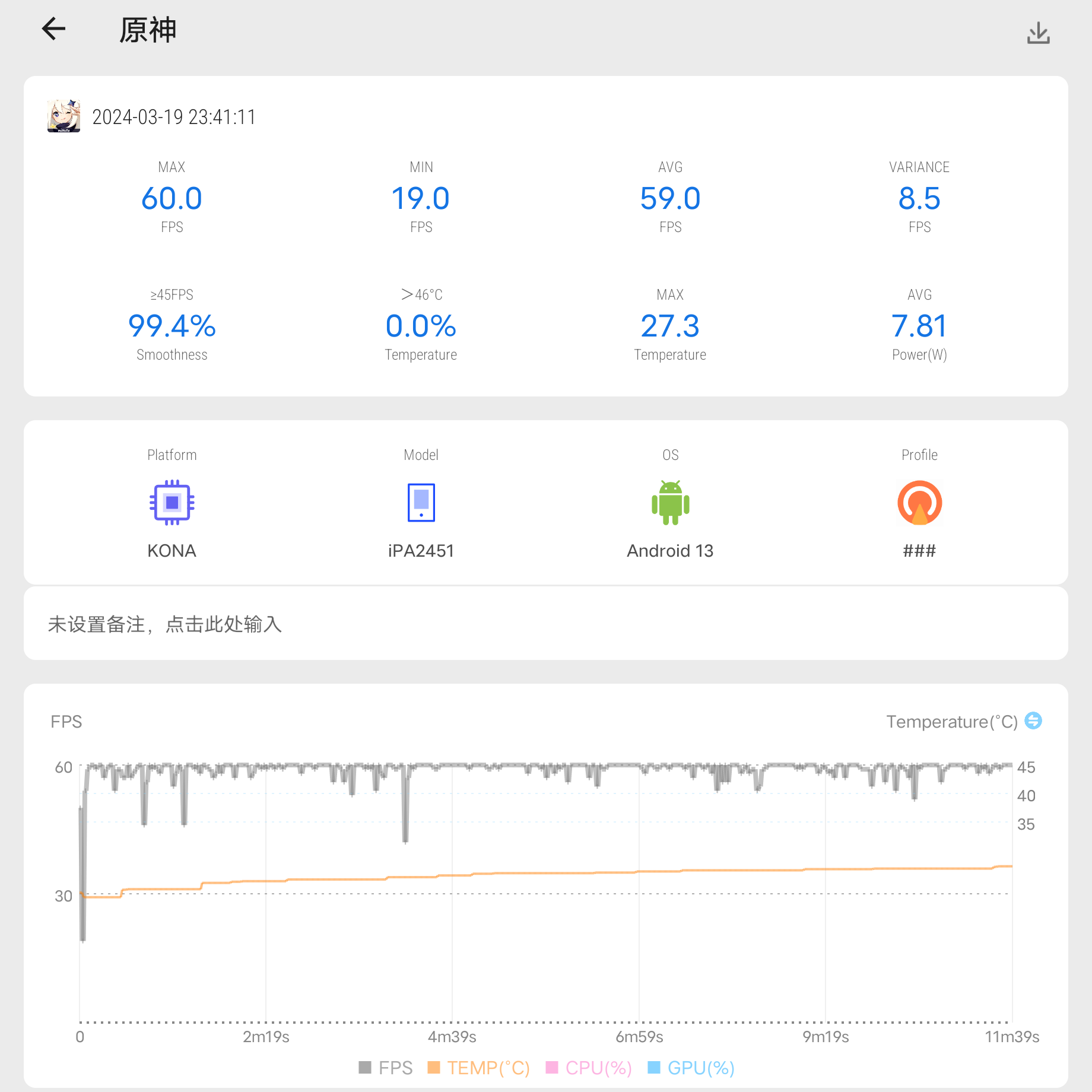Tap the 4m39s mark on the timeline
The height and width of the screenshot is (1092, 1092).
(452, 1037)
